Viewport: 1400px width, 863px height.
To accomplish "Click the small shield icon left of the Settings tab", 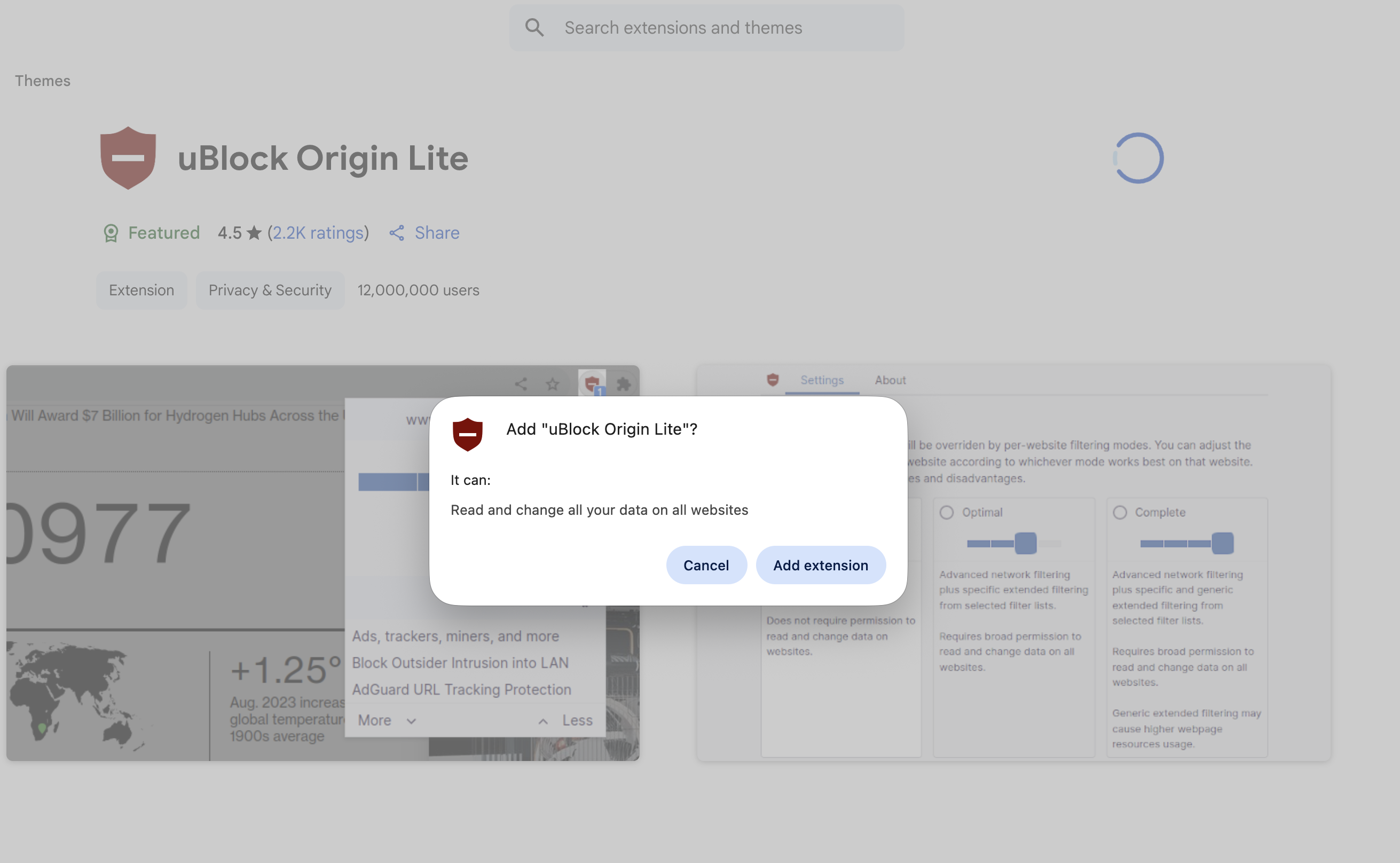I will pos(773,380).
